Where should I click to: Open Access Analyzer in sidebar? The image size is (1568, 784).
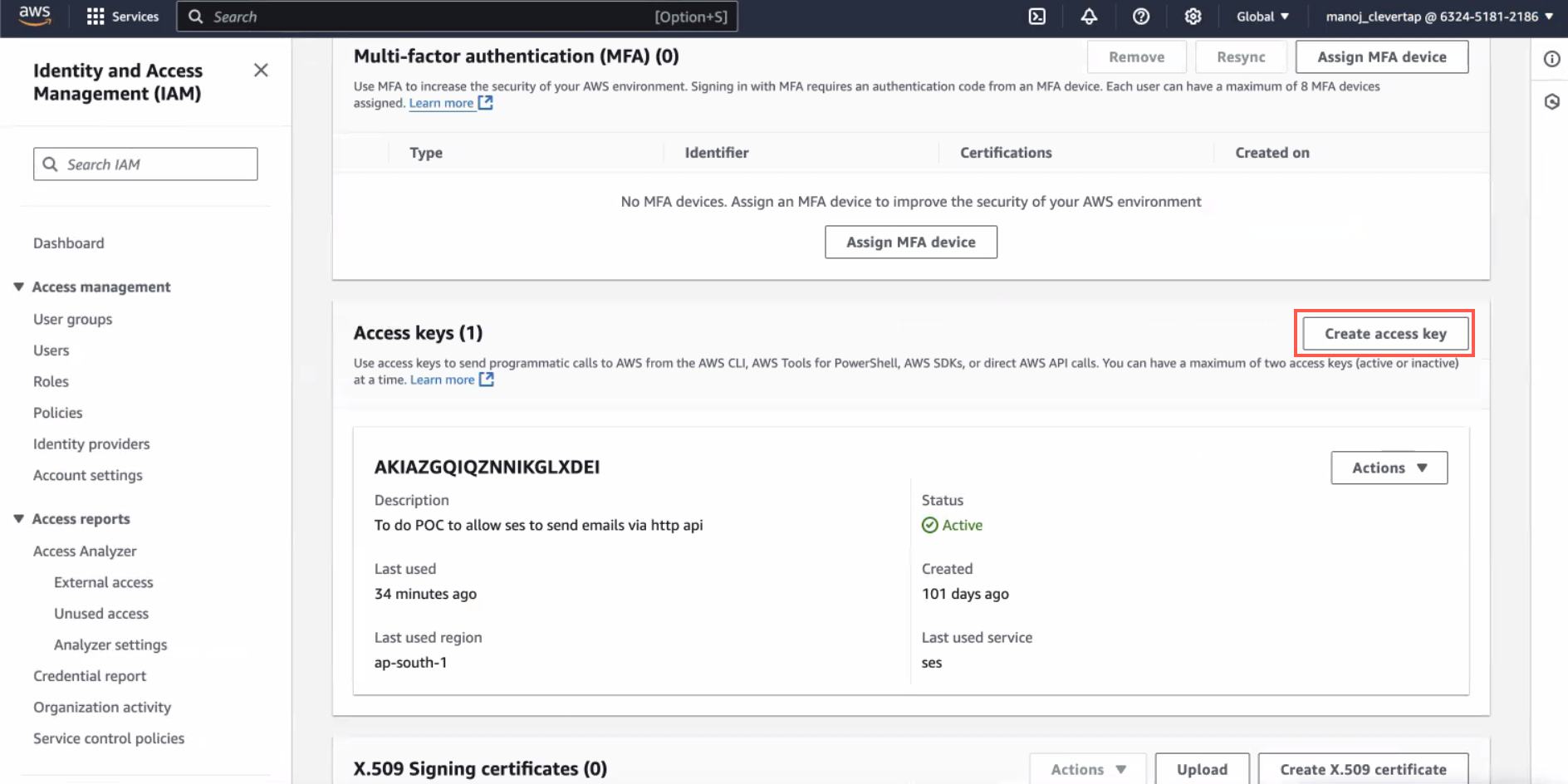[x=85, y=551]
